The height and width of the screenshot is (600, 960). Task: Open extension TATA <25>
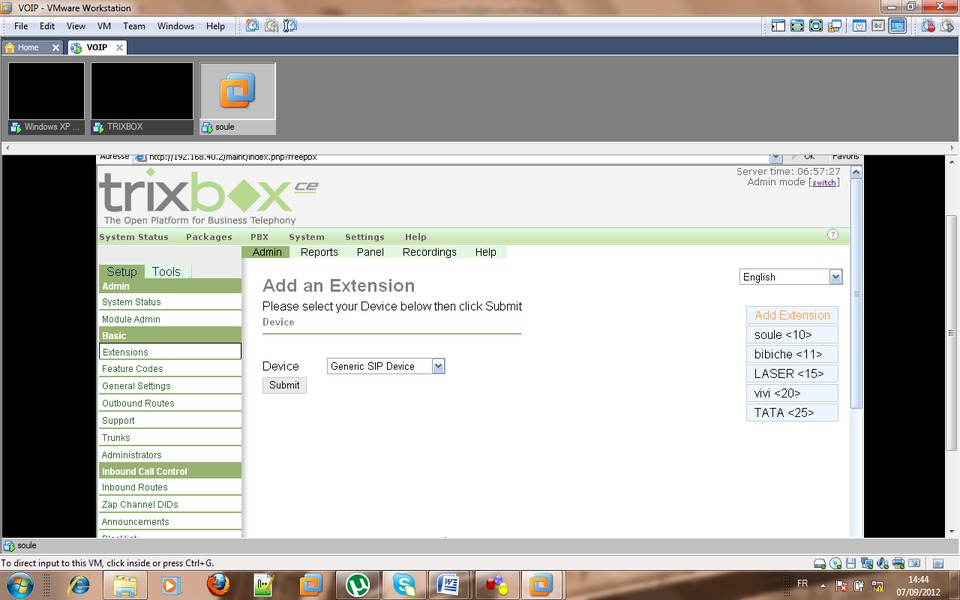[x=792, y=413]
